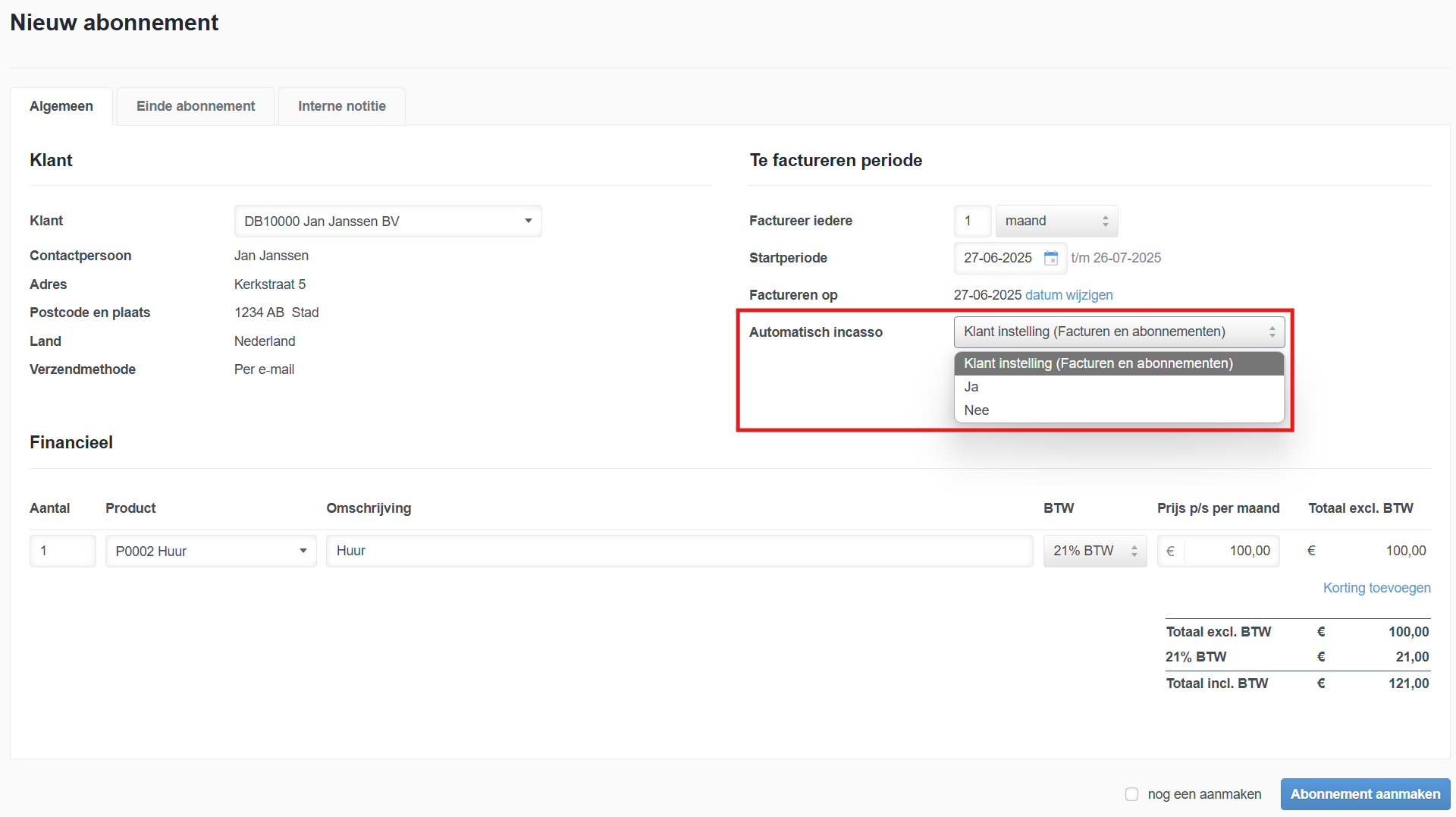Open the Interne notitie tab
The image size is (1456, 817).
[x=341, y=106]
